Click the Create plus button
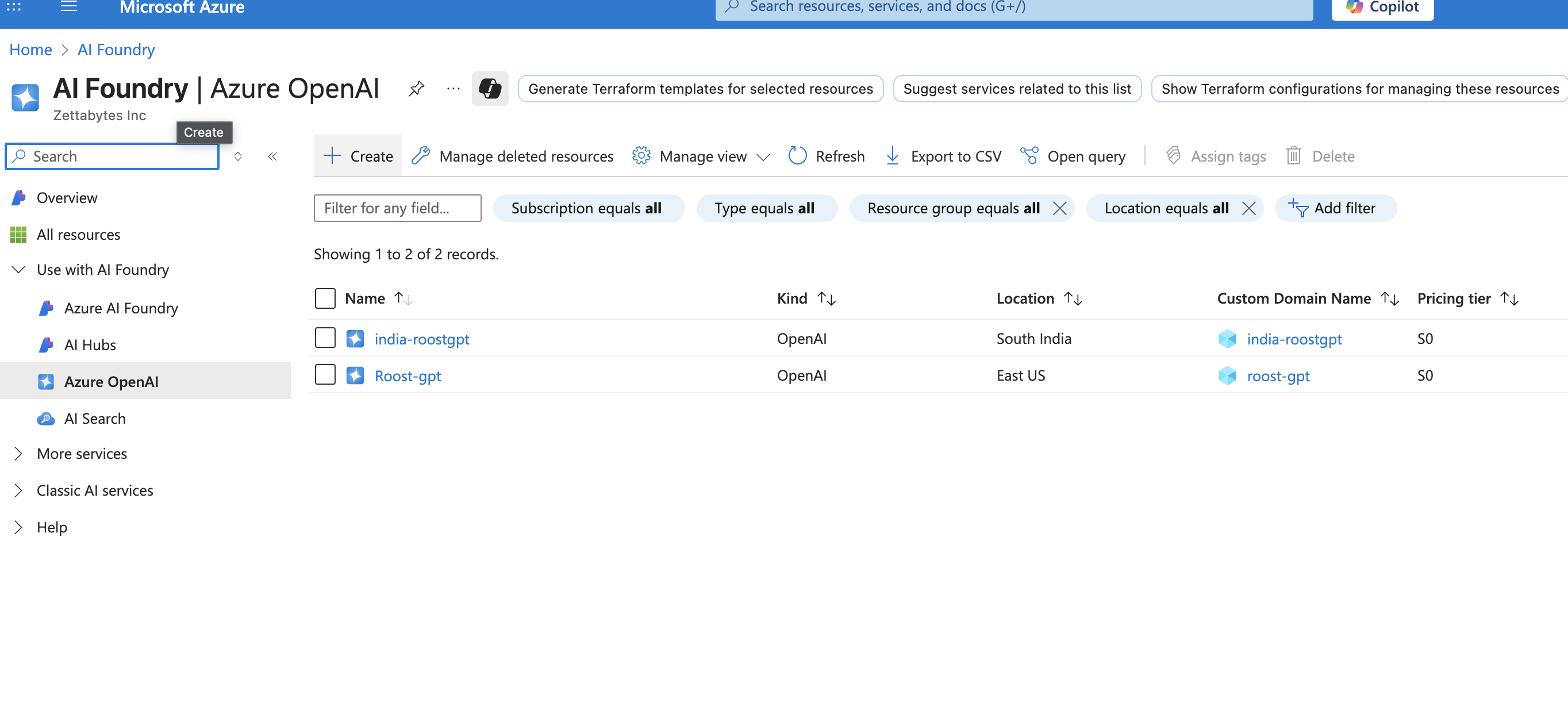 point(358,156)
